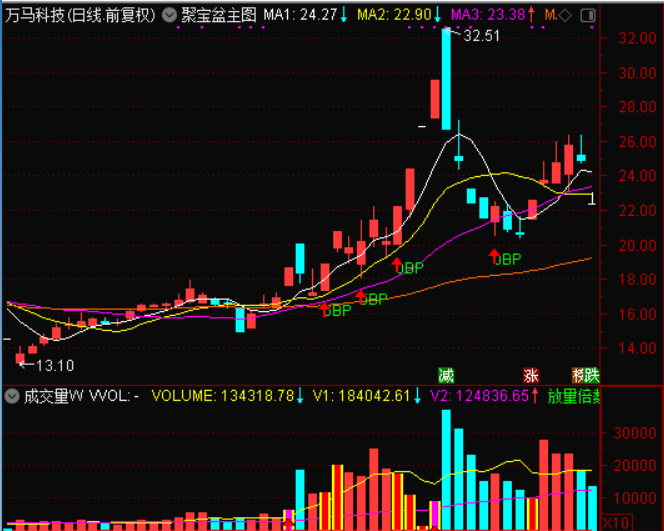Click the VVOL: - label
The height and width of the screenshot is (531, 664).
pyautogui.click(x=113, y=396)
